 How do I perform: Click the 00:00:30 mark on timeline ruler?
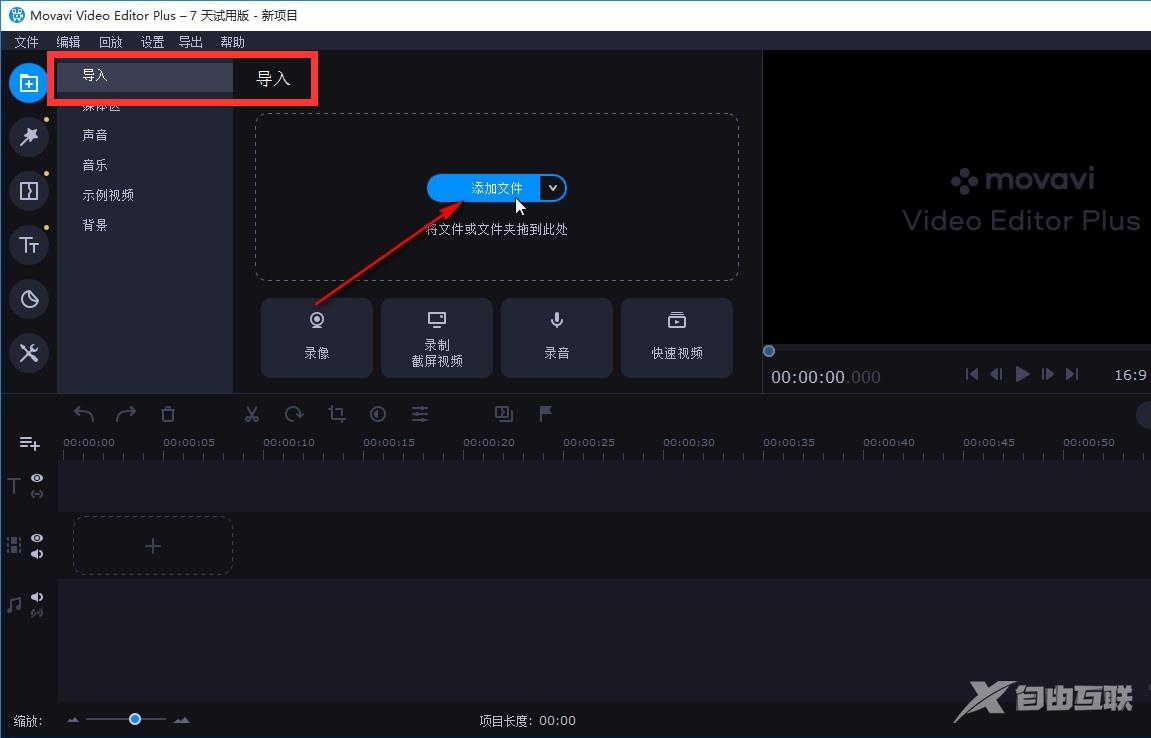(689, 443)
